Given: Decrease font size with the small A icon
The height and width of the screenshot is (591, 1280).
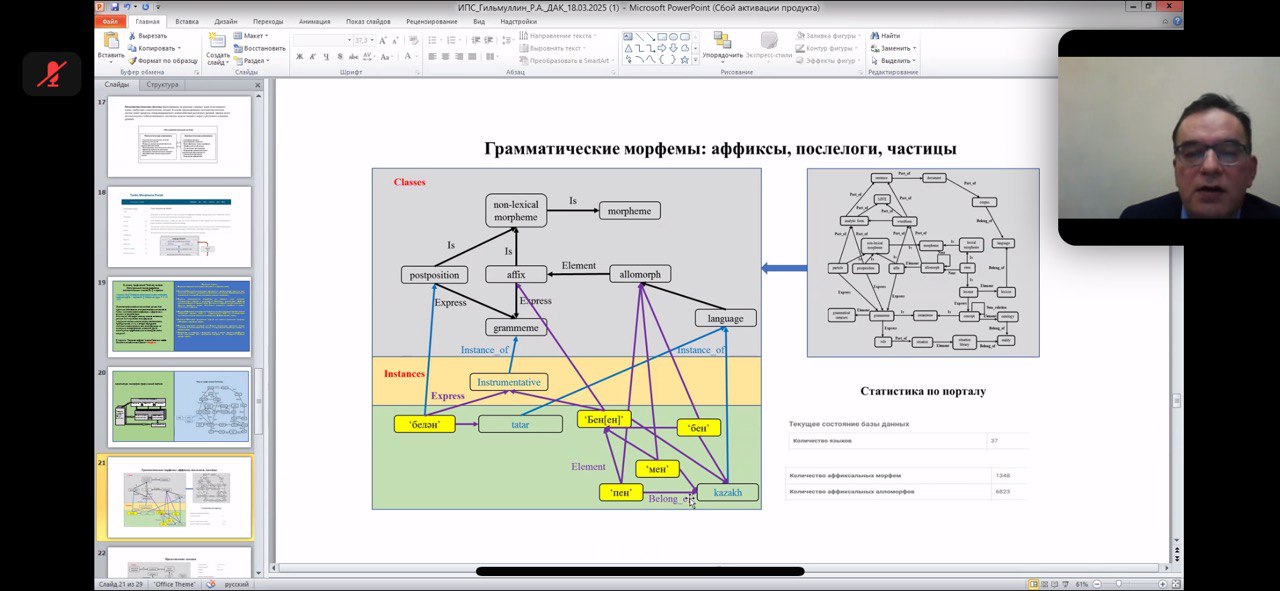Looking at the screenshot, I should pyautogui.click(x=395, y=41).
